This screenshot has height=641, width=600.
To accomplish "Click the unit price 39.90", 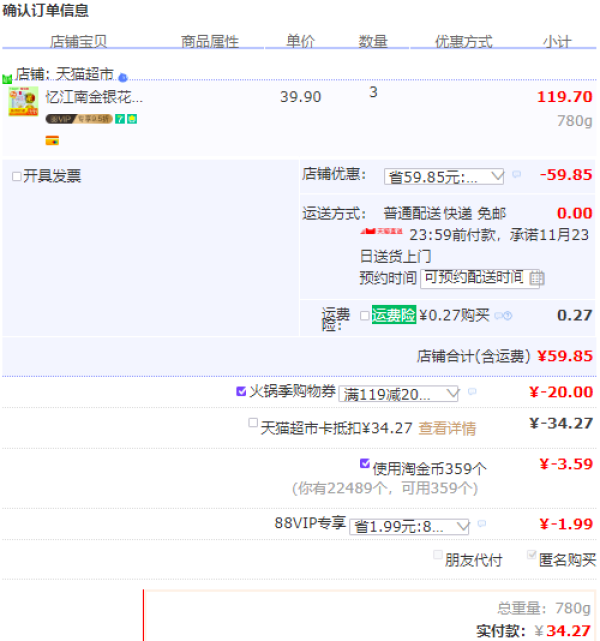I will (x=300, y=97).
